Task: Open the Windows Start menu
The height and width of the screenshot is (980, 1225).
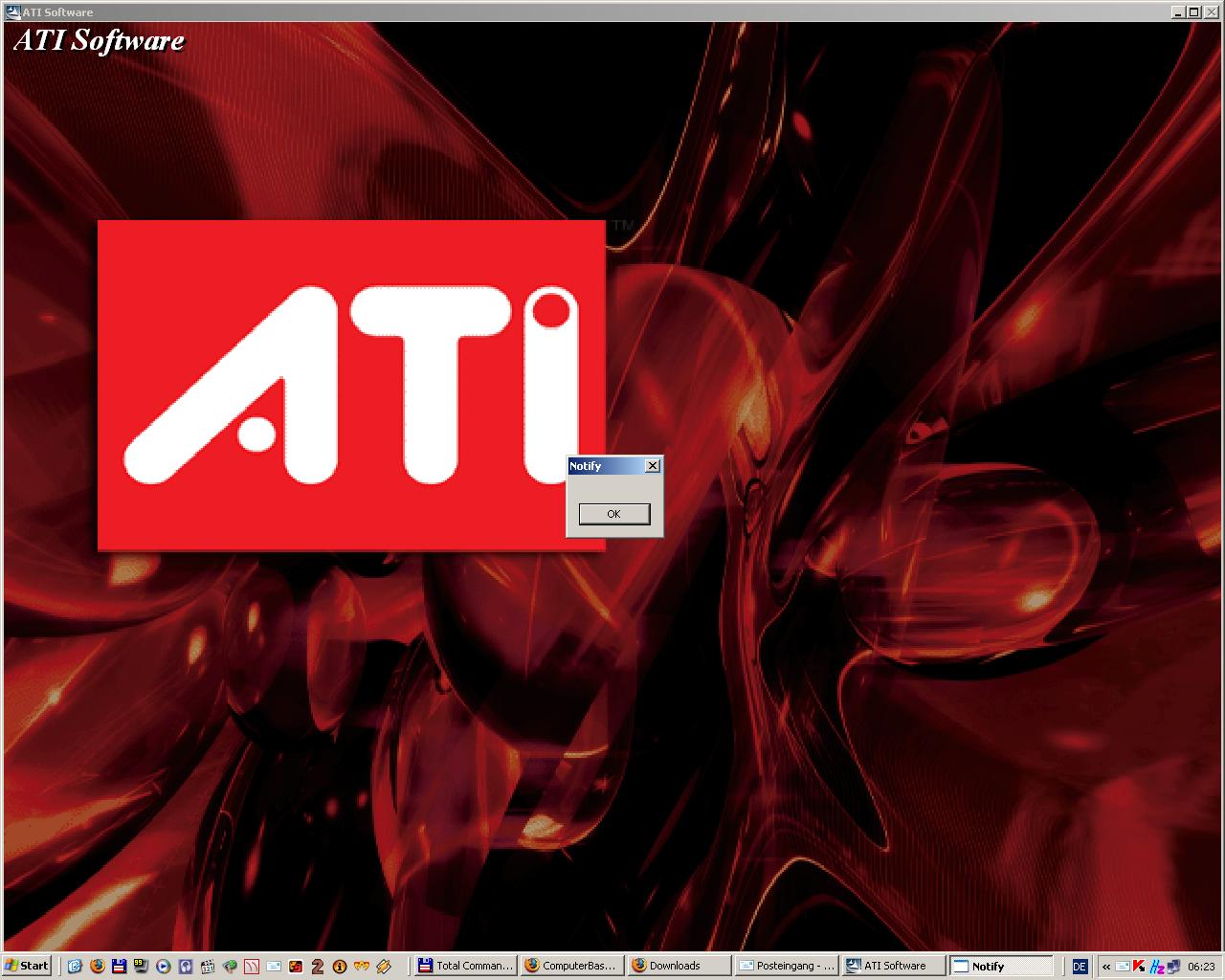Action: pyautogui.click(x=26, y=966)
